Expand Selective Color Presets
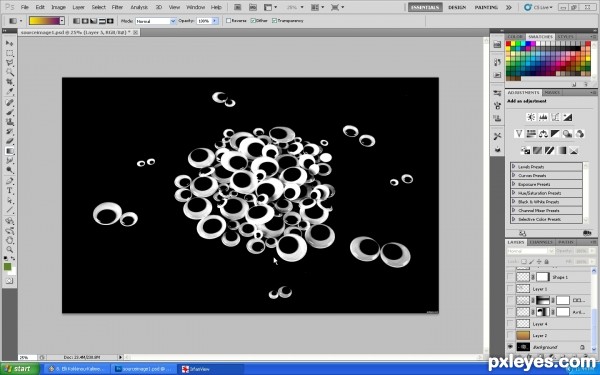This screenshot has width=600, height=375. (x=514, y=219)
